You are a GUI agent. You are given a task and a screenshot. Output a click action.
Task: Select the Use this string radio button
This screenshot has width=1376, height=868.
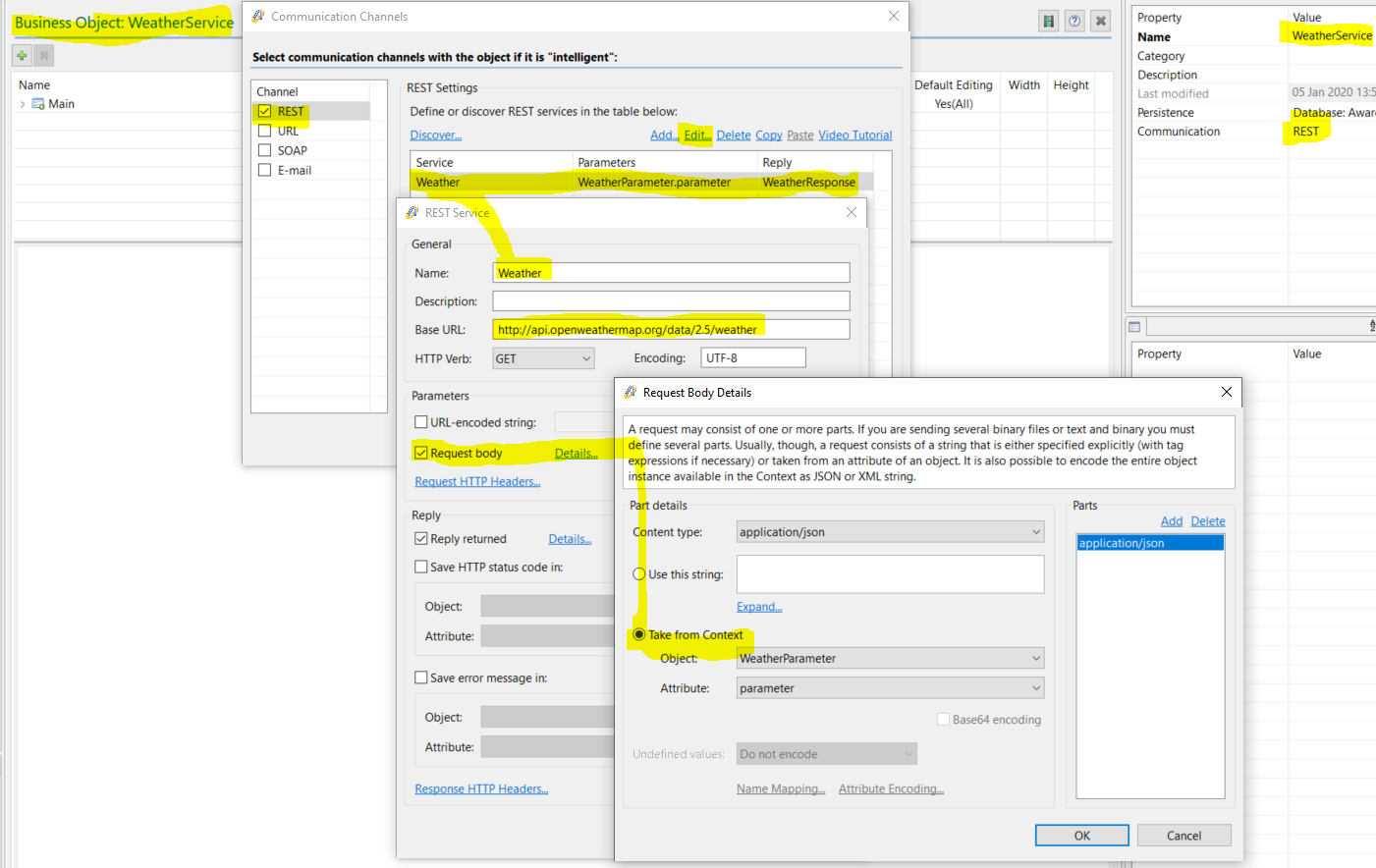tap(639, 574)
